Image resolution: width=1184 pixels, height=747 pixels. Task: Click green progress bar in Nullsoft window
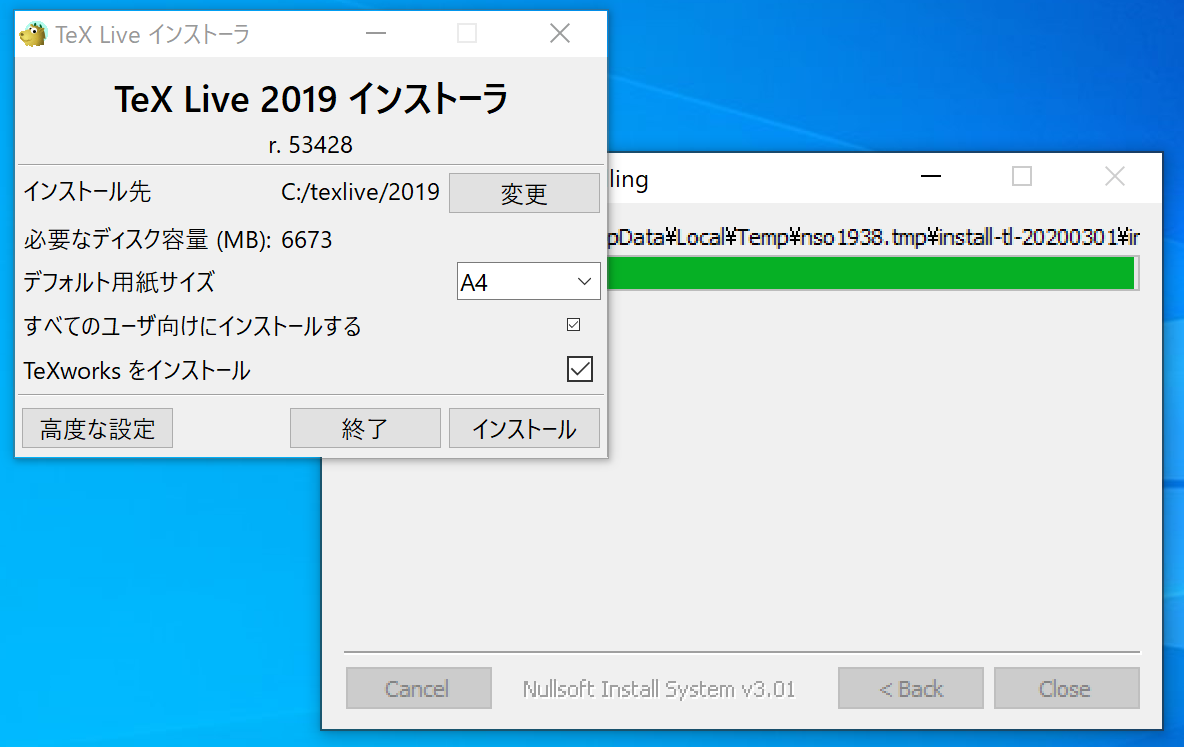point(873,273)
